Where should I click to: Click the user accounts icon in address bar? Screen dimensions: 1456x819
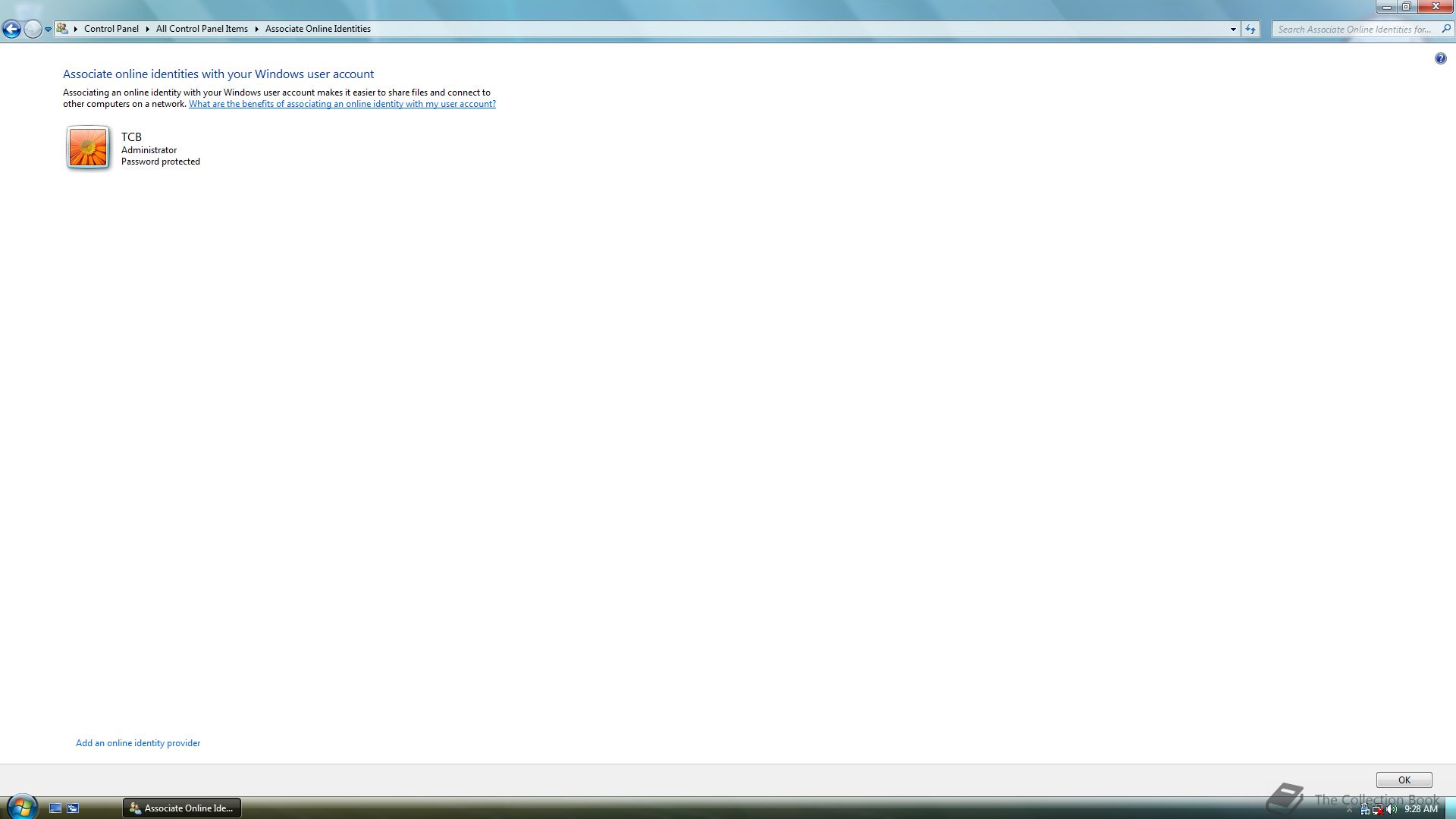tap(62, 29)
